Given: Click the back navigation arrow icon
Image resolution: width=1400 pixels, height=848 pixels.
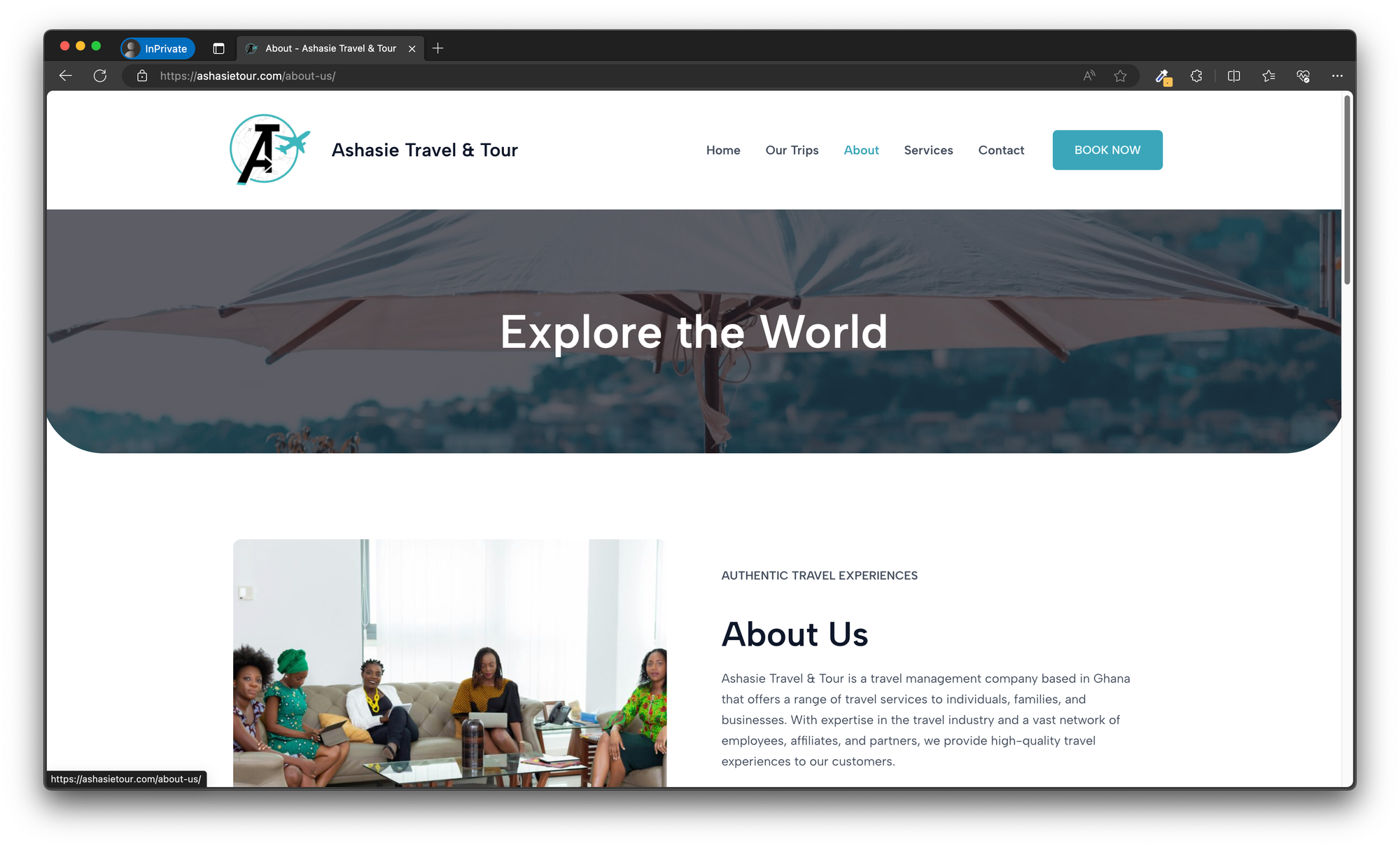Looking at the screenshot, I should [63, 75].
